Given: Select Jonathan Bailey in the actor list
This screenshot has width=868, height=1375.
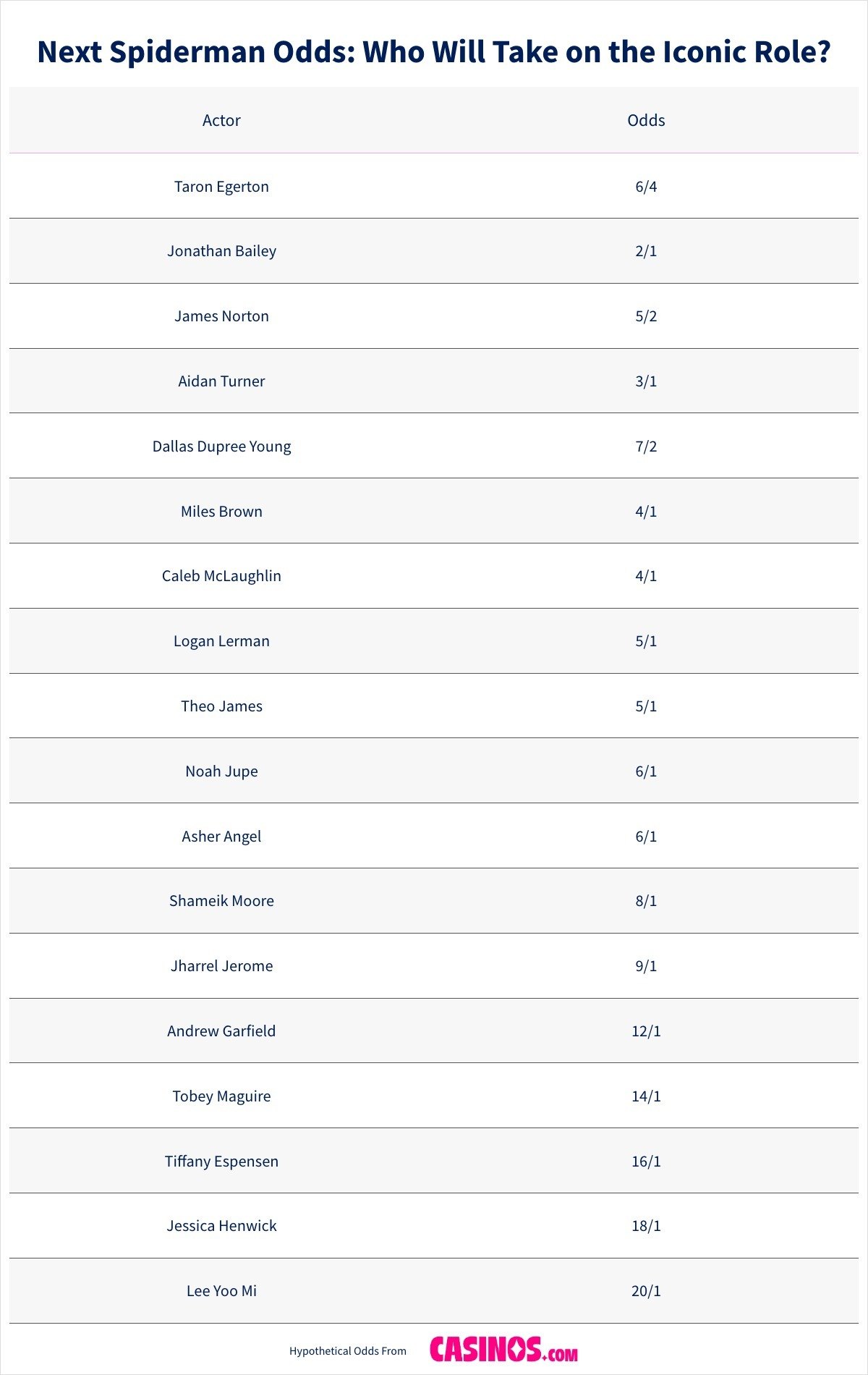Looking at the screenshot, I should pyautogui.click(x=221, y=251).
